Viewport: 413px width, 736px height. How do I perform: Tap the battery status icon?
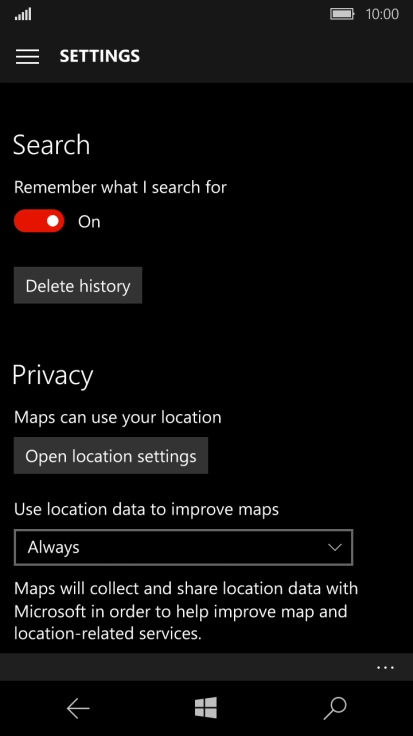pyautogui.click(x=342, y=14)
